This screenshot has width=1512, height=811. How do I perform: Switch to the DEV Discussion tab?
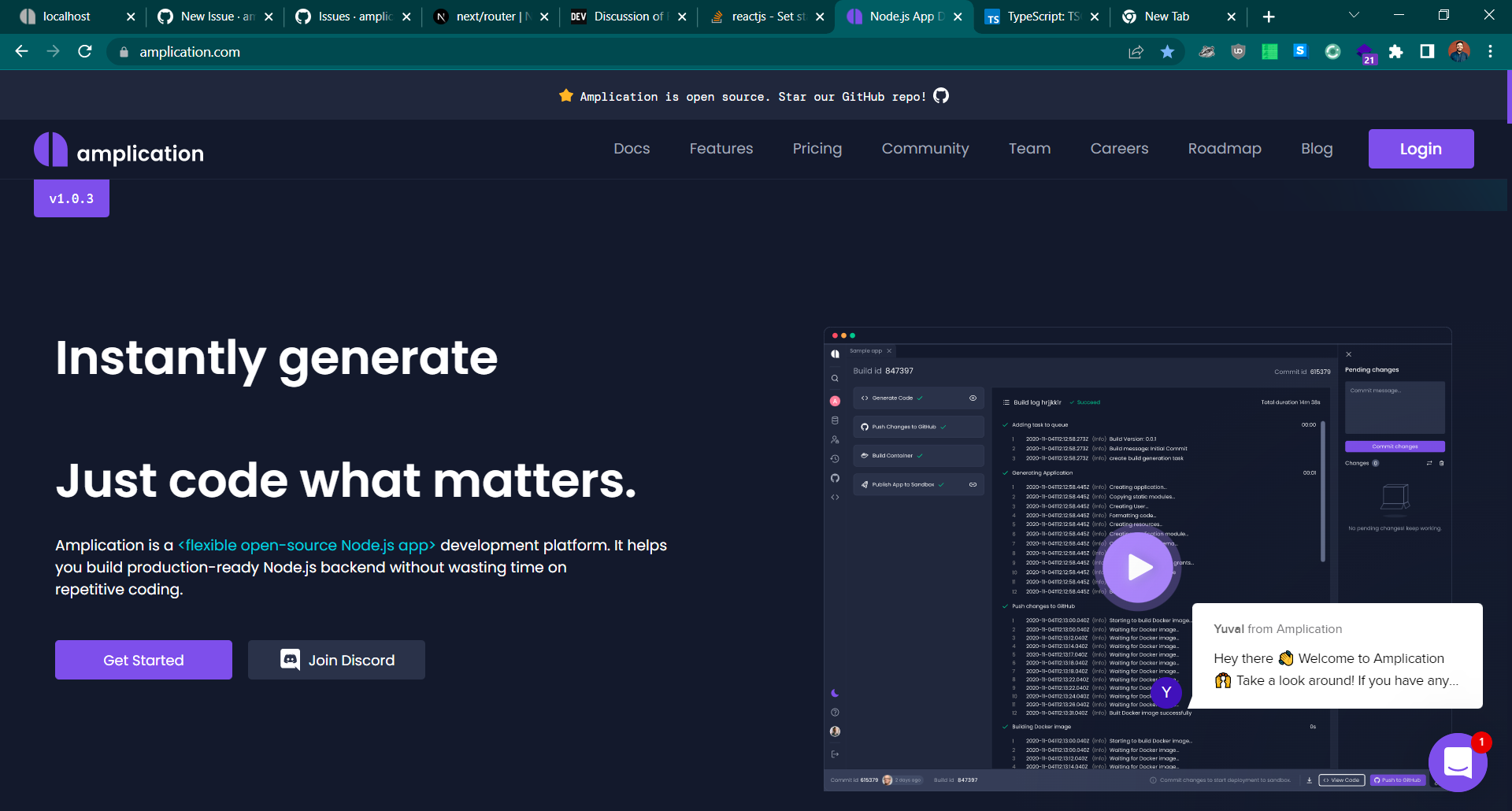click(x=628, y=17)
